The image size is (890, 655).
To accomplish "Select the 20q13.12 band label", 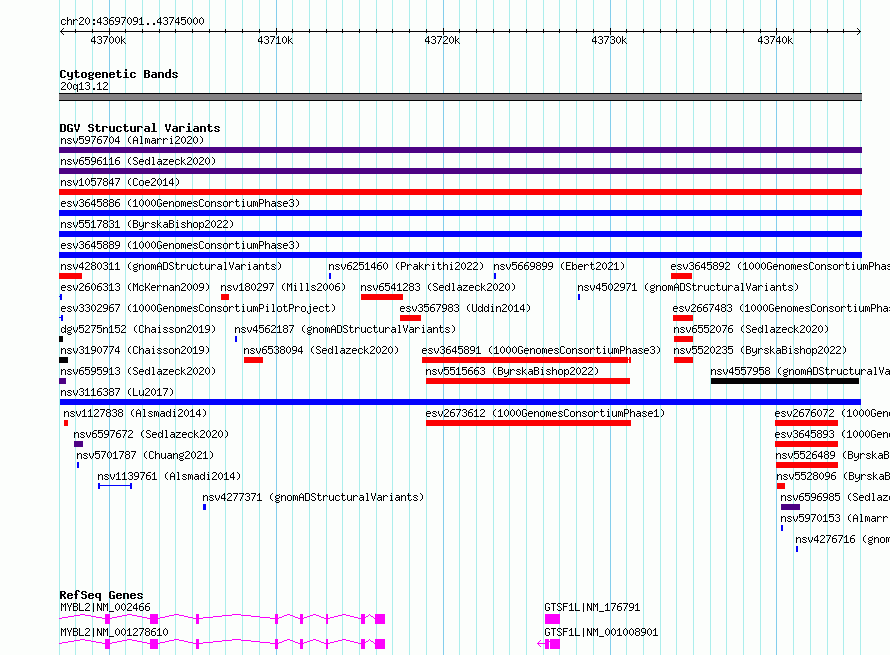I will [x=84, y=86].
